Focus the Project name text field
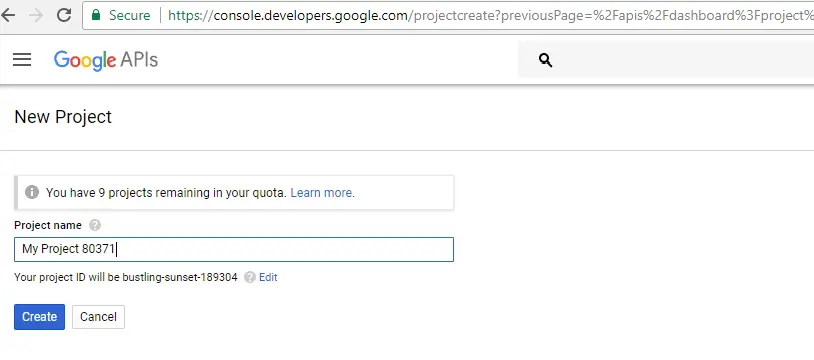 (234, 249)
